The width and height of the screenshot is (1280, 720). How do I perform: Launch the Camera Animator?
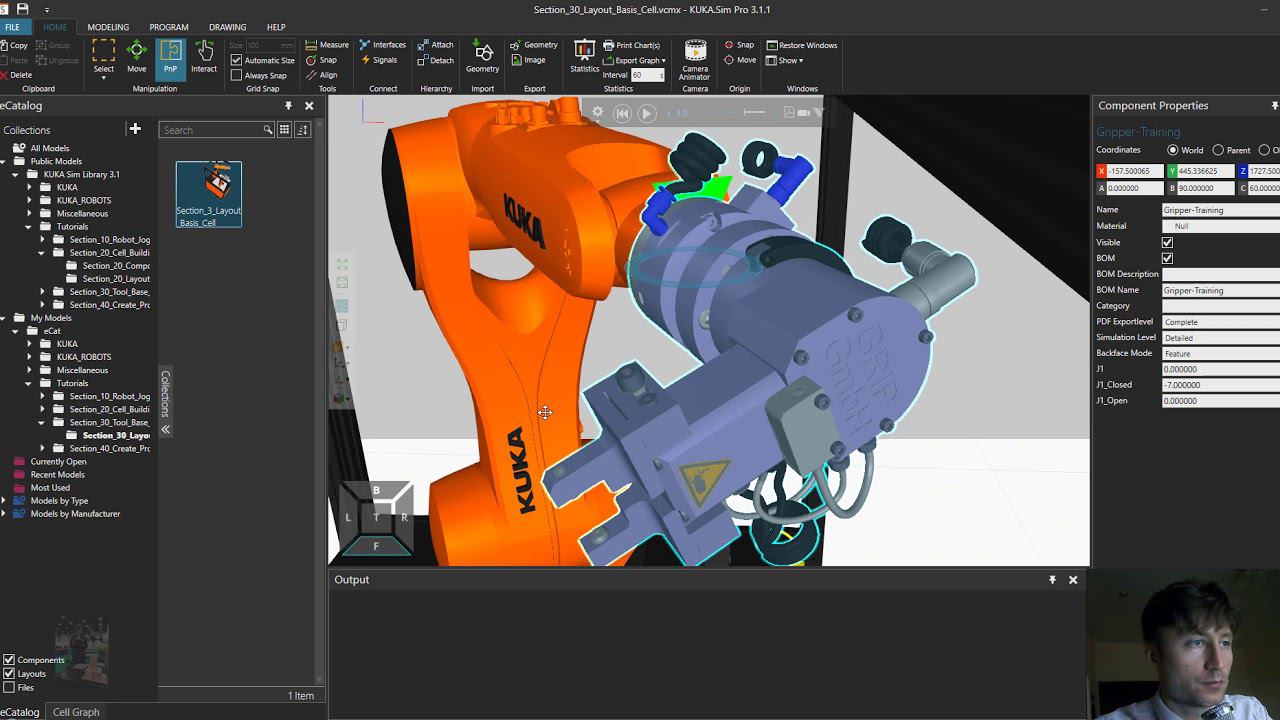click(694, 60)
